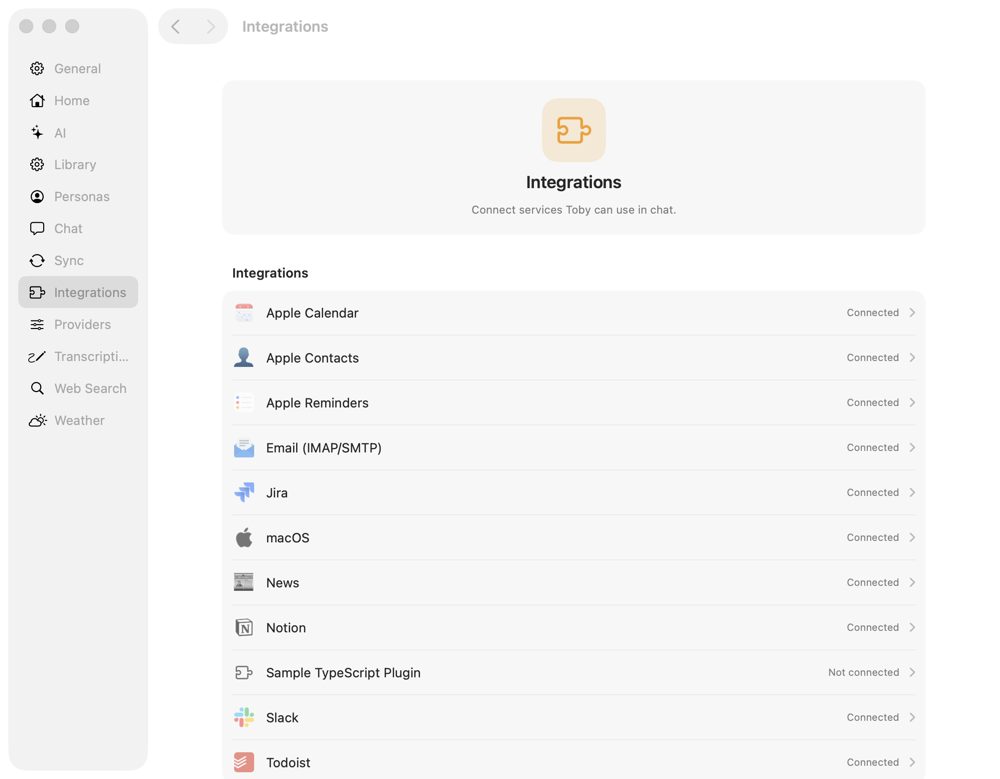Image resolution: width=1000 pixels, height=779 pixels.
Task: Click the Chat bubble icon
Action: [x=37, y=228]
